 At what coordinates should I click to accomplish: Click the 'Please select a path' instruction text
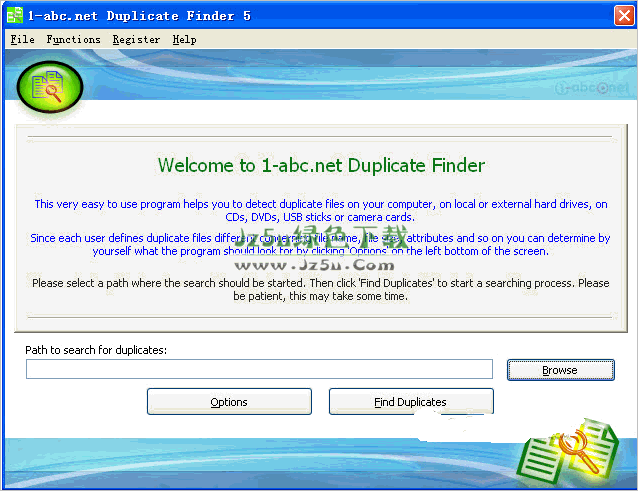point(321,289)
